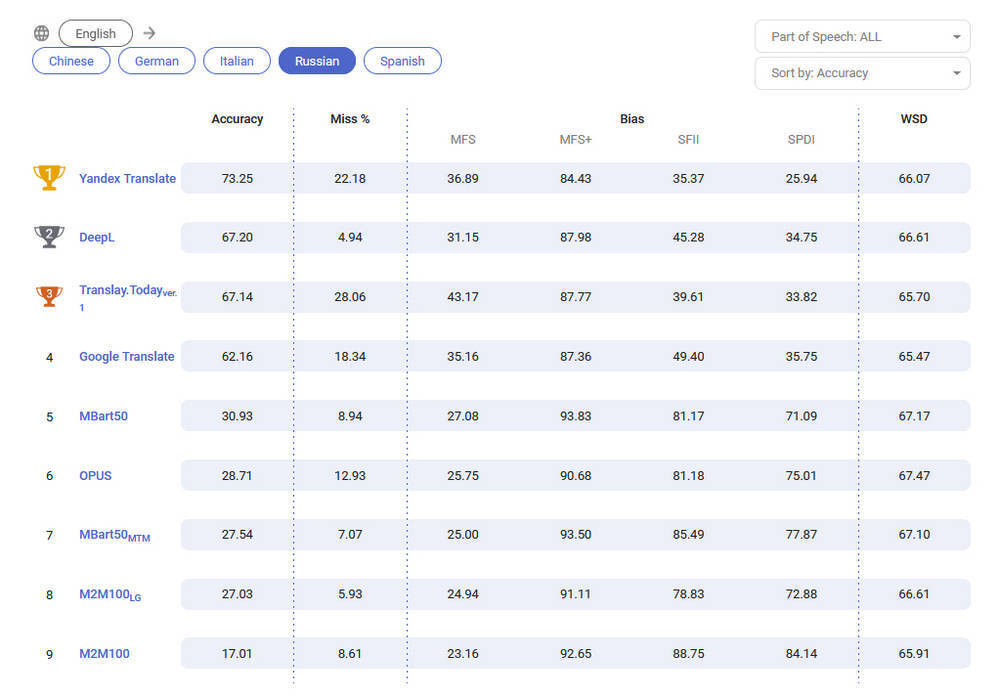Expand the Sort by Accuracy dropdown
Image resolution: width=1000 pixels, height=699 pixels.
pyautogui.click(x=862, y=73)
